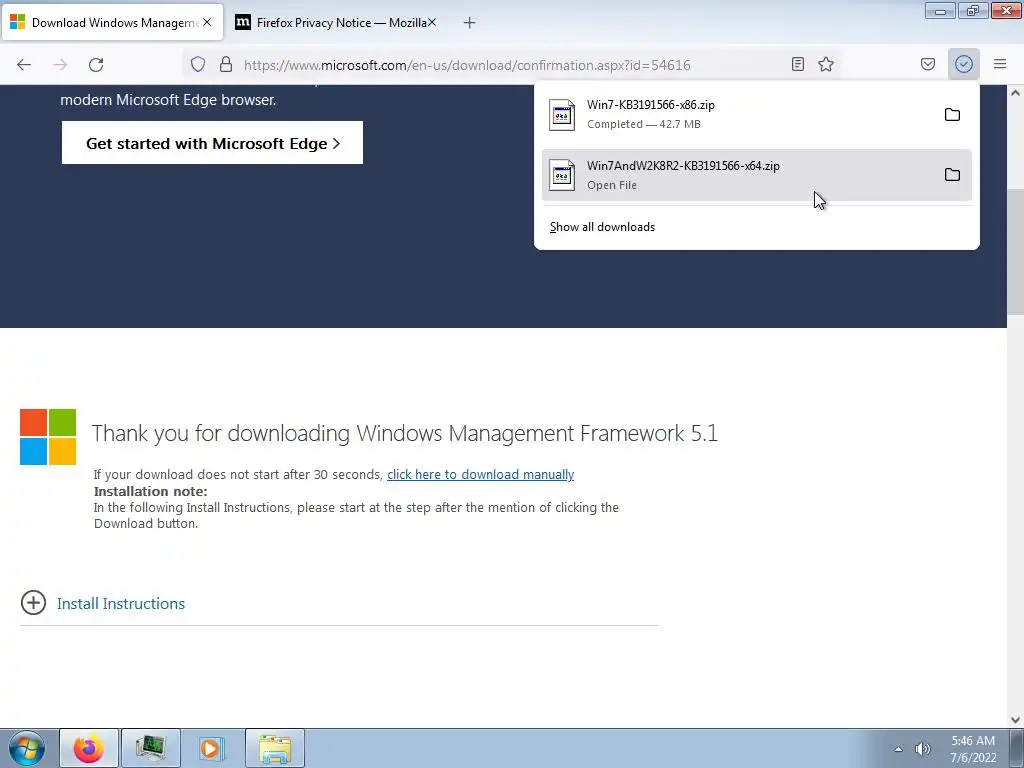This screenshot has height=768, width=1024.
Task: Click the Microsoft logo on page
Action: tap(48, 437)
